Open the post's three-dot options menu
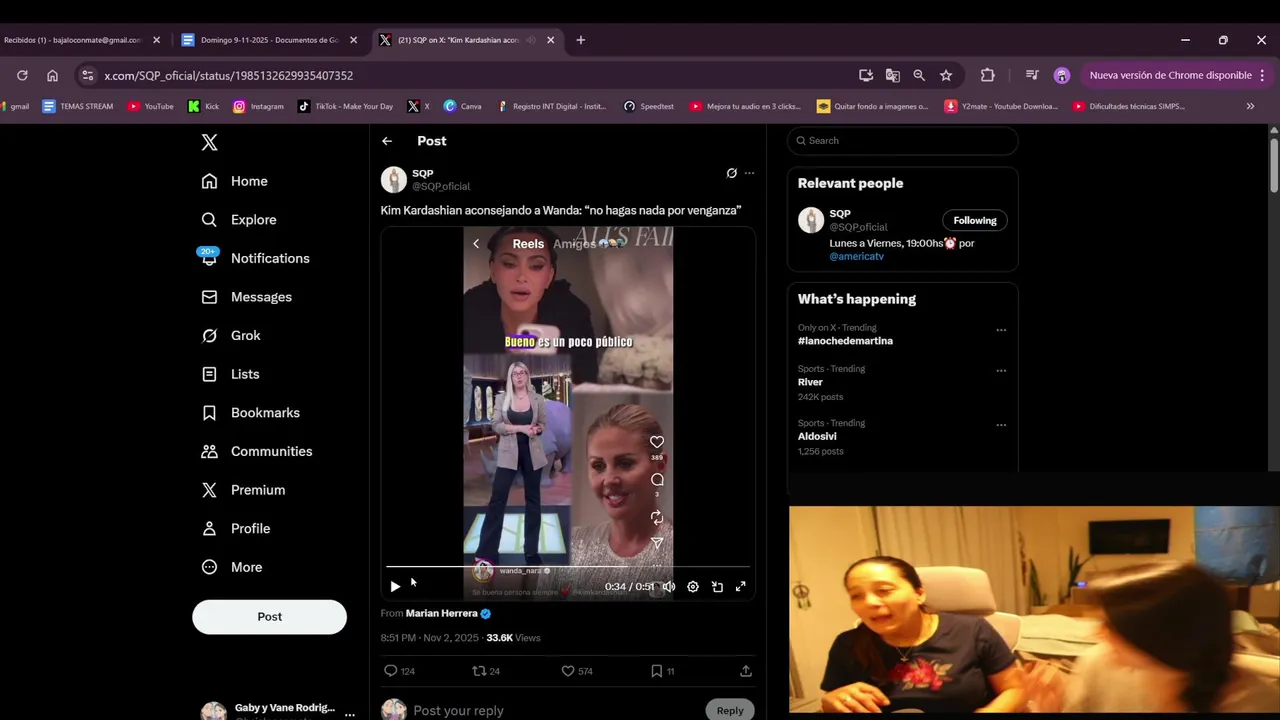 (749, 173)
